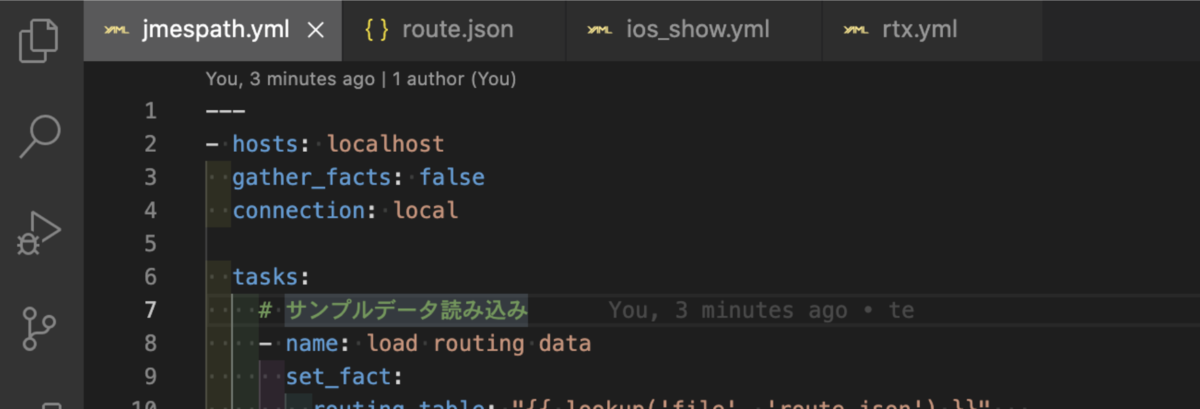
Task: Click line number 6 in gutter
Action: coord(150,276)
